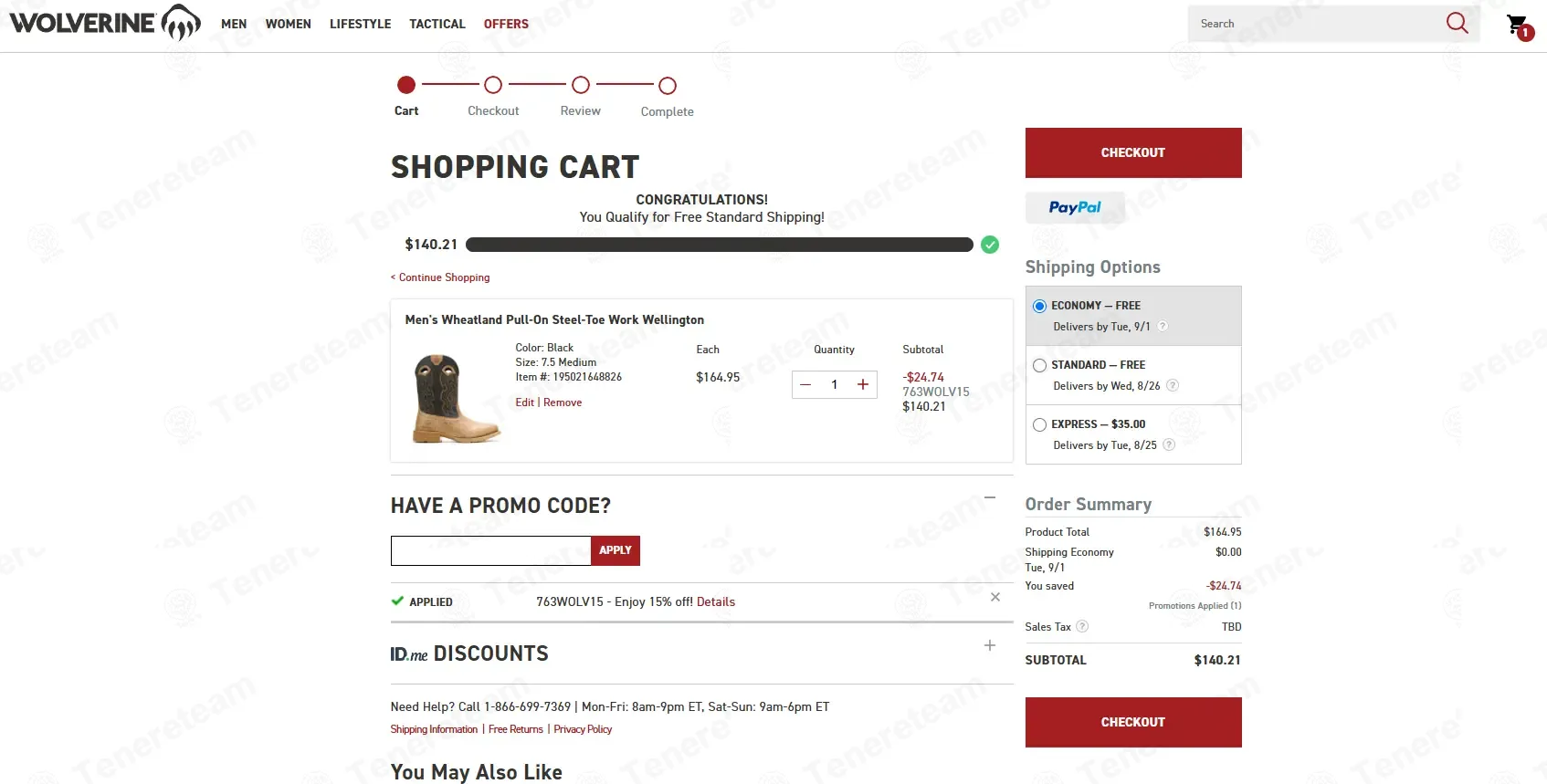Select Economy free shipping option
This screenshot has height=784, width=1547.
[x=1039, y=306]
